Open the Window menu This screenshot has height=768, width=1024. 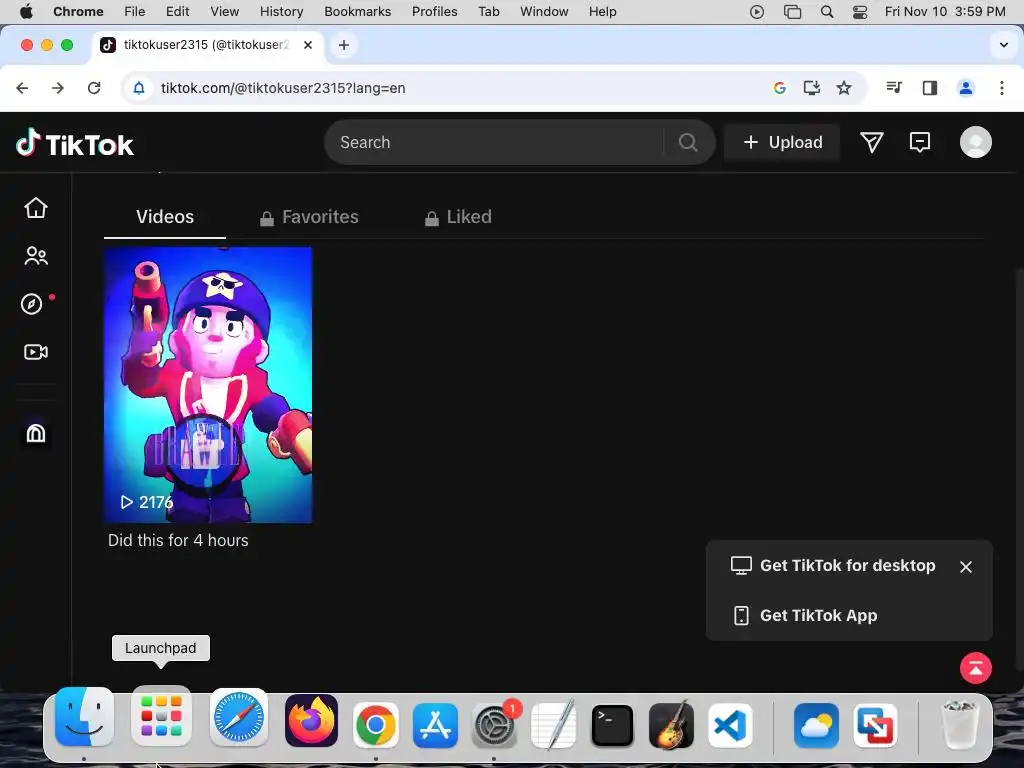coord(544,11)
